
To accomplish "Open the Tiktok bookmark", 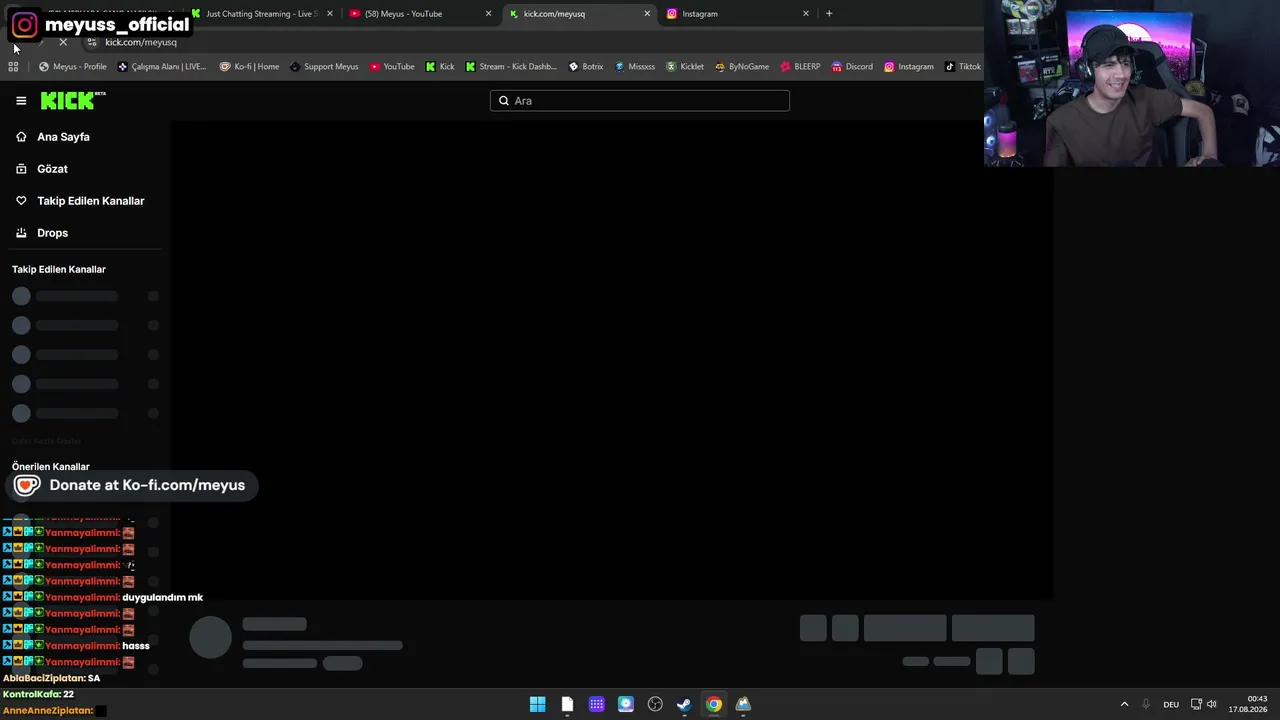I will point(963,67).
